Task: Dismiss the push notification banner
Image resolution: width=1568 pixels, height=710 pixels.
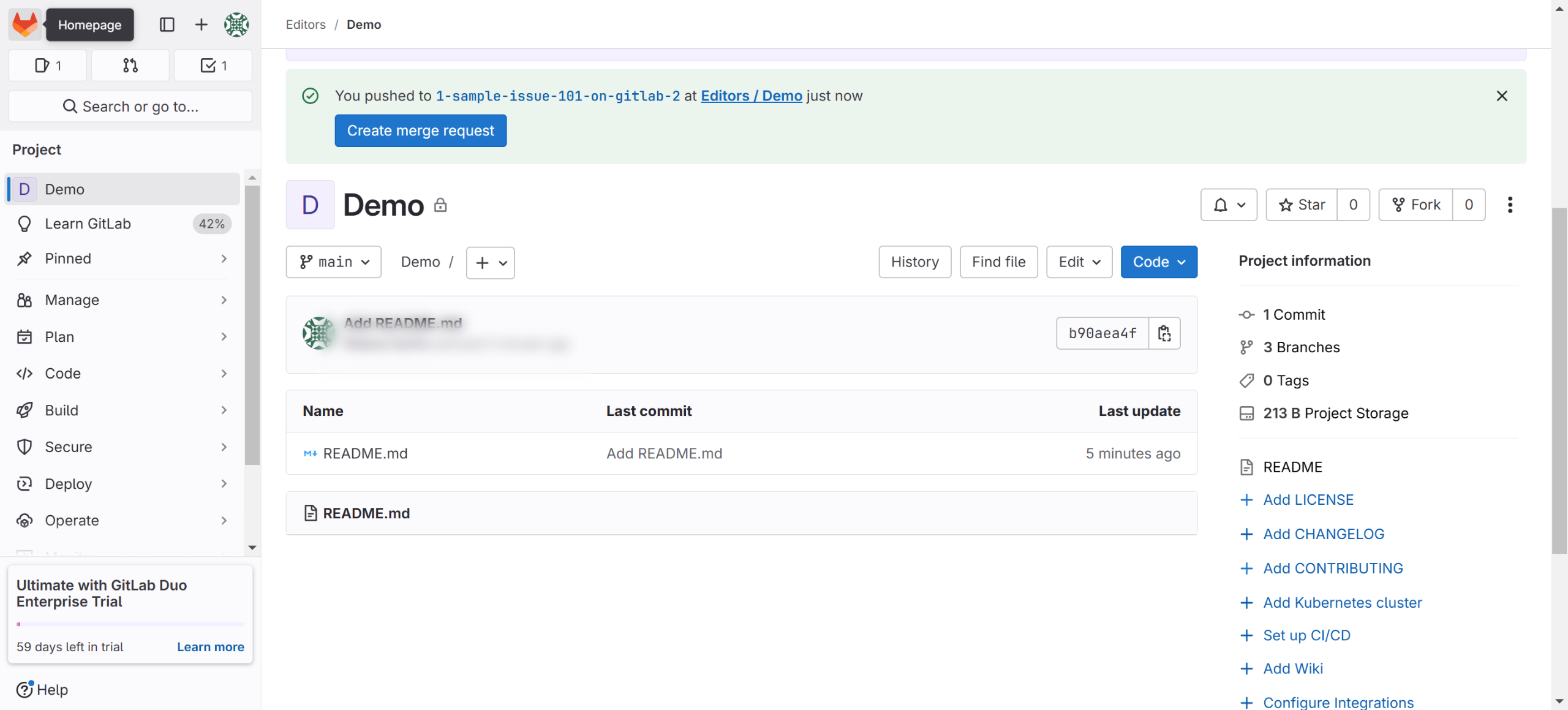Action: click(x=1501, y=96)
